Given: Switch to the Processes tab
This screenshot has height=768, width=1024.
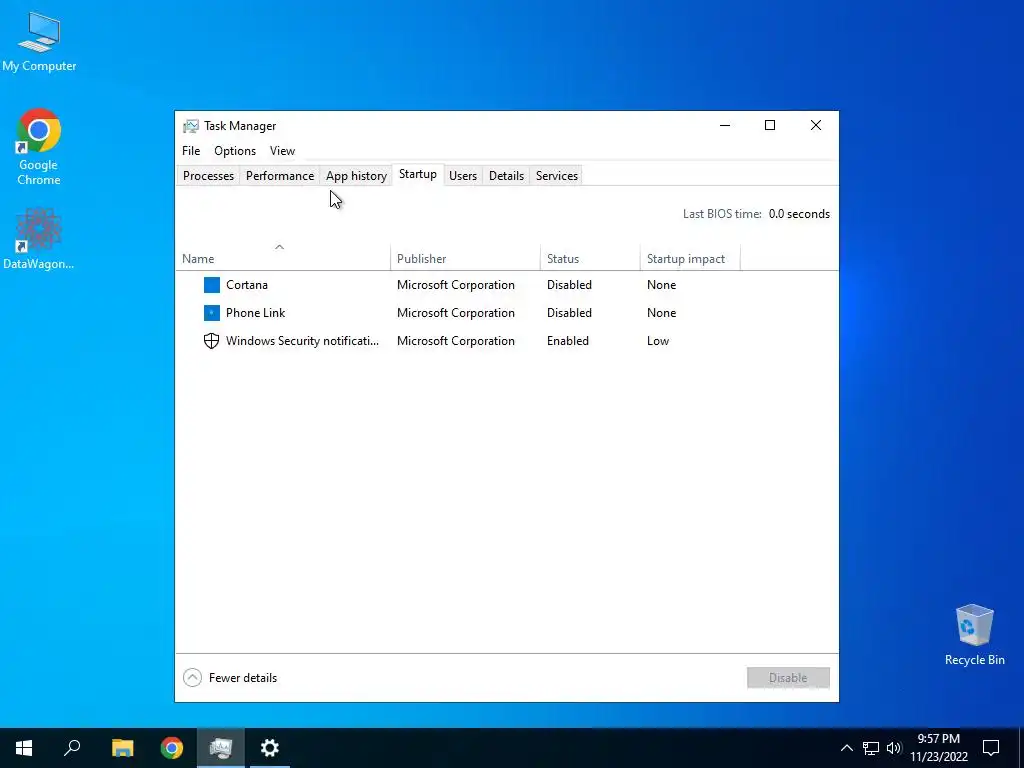Looking at the screenshot, I should coord(208,176).
